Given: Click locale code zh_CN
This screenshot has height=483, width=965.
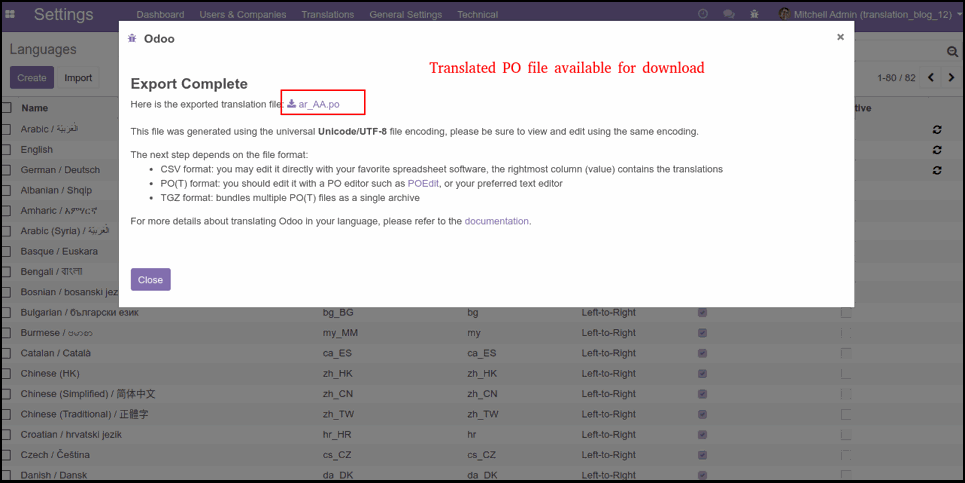Looking at the screenshot, I should coord(338,394).
